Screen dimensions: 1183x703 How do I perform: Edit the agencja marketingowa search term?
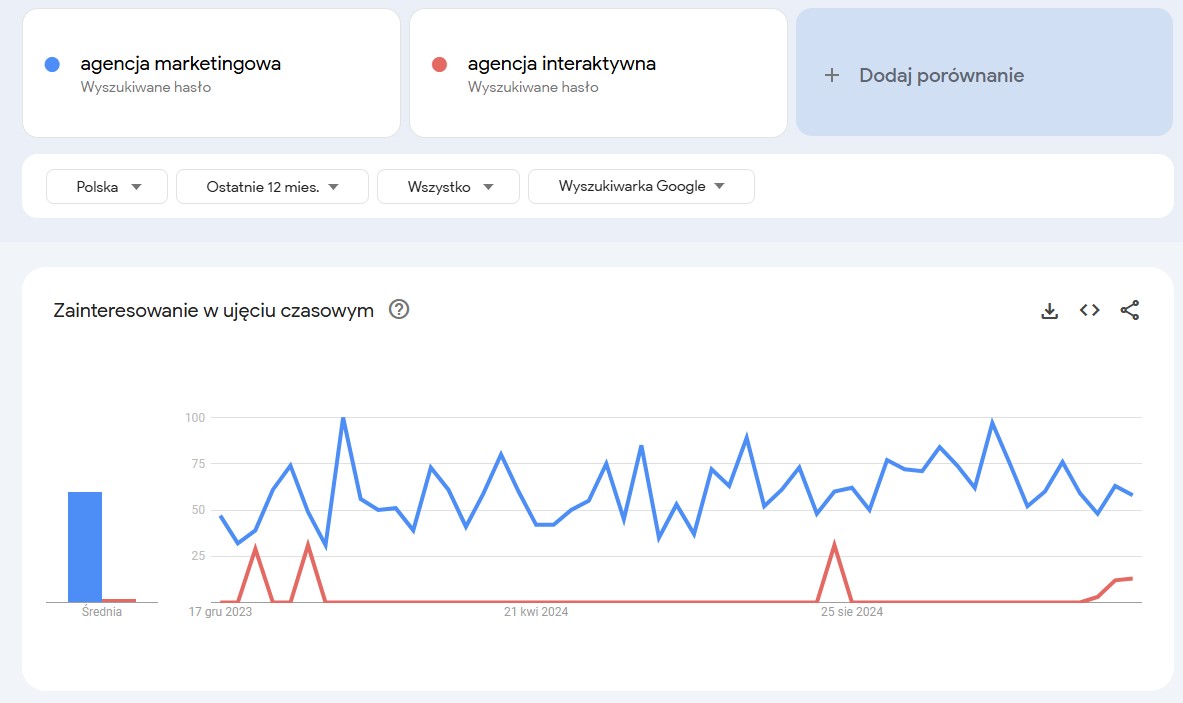click(180, 64)
